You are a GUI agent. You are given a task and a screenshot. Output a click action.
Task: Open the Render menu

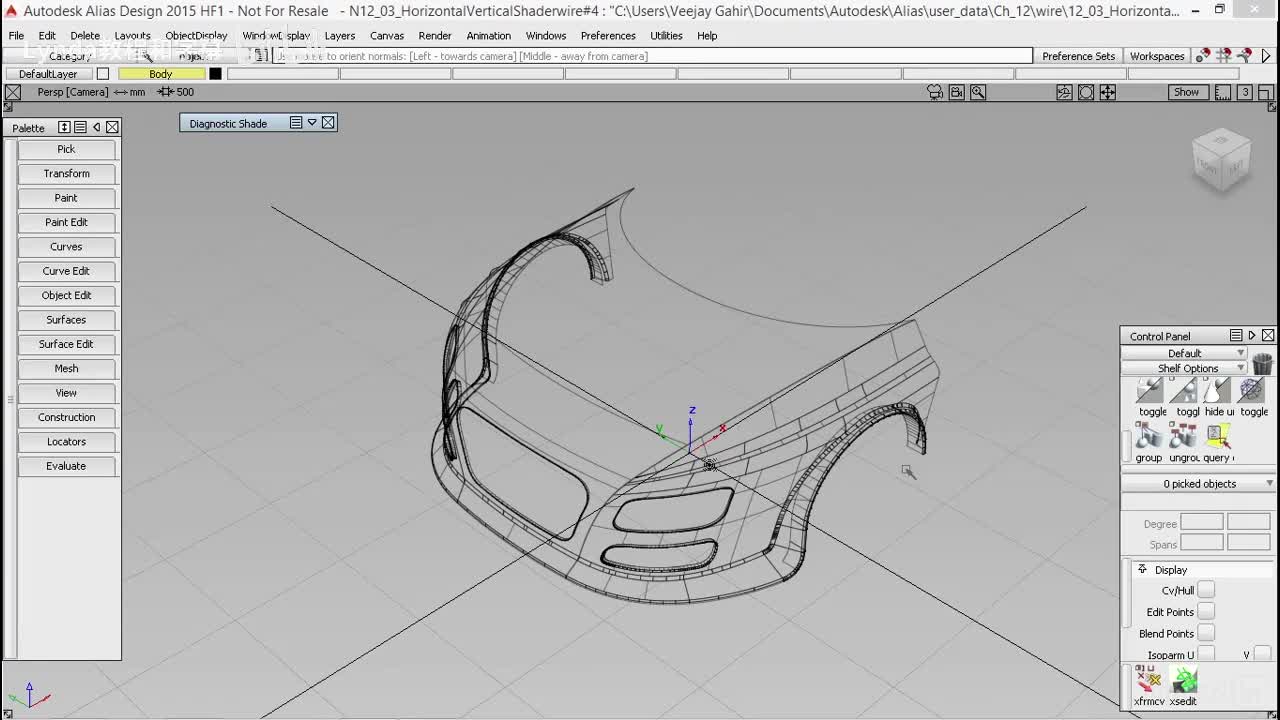coord(435,36)
